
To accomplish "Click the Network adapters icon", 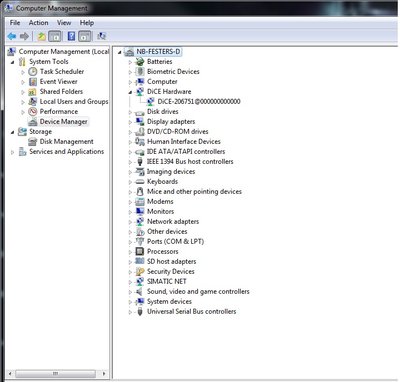I will (140, 222).
